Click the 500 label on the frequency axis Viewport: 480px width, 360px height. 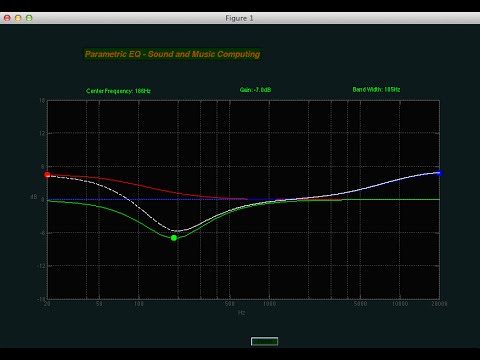[x=230, y=304]
